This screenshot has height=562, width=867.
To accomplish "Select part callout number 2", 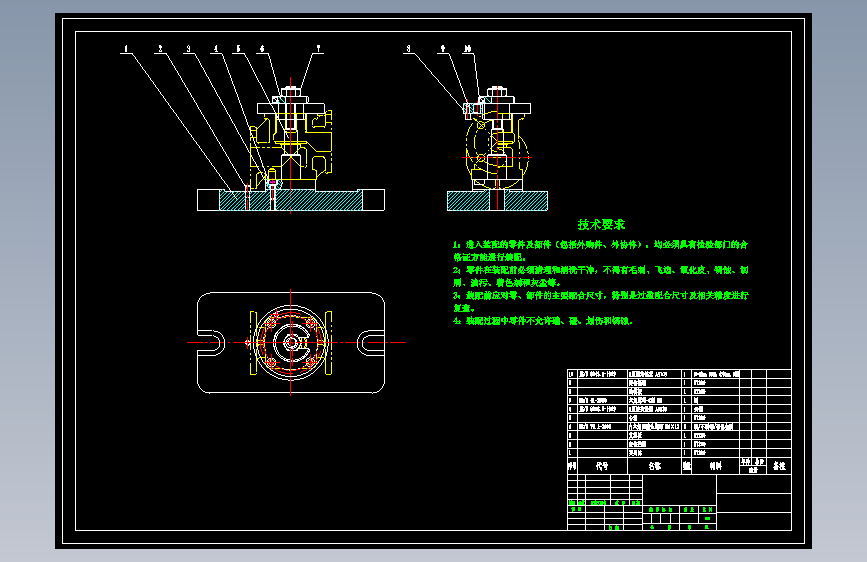I will click(x=160, y=49).
